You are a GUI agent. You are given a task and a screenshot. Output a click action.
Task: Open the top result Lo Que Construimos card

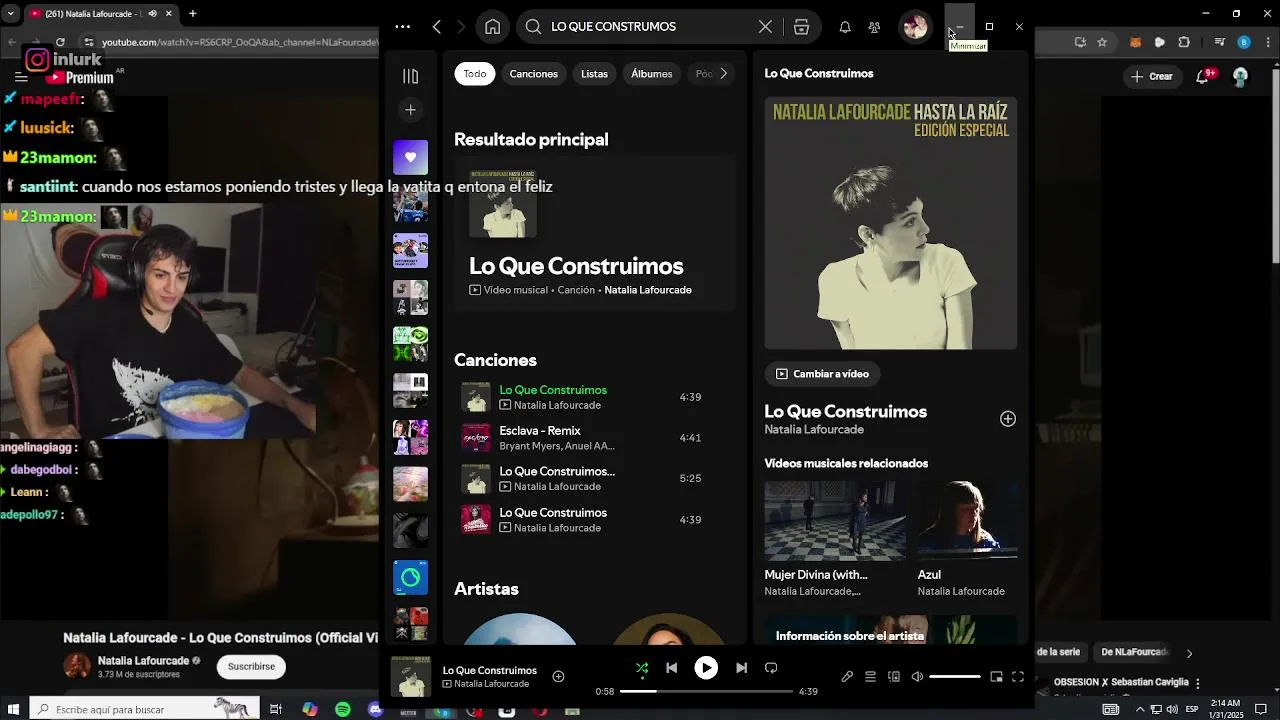tap(594, 233)
